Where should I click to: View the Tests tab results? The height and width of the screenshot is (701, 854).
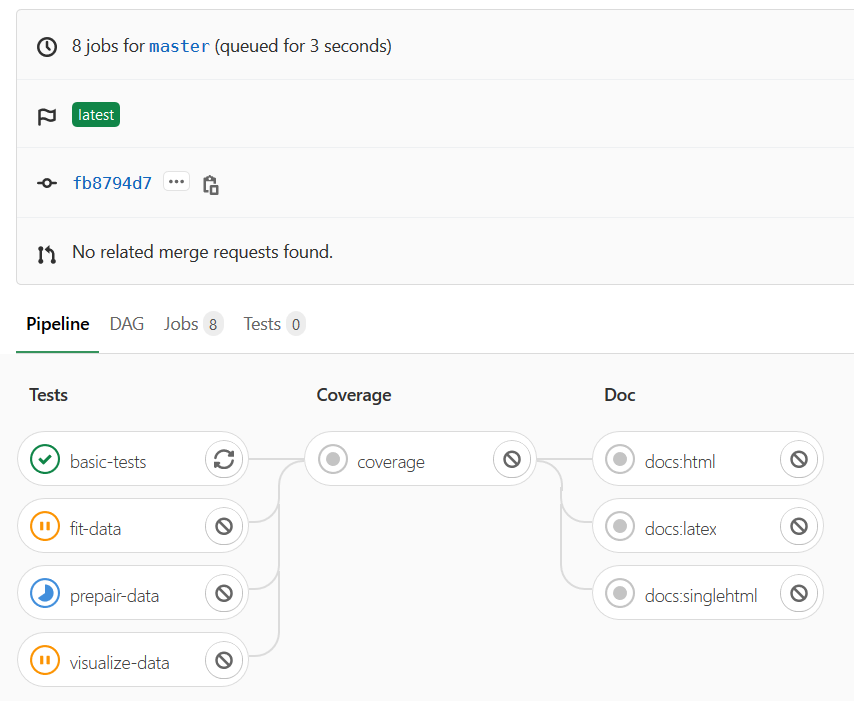click(x=263, y=324)
